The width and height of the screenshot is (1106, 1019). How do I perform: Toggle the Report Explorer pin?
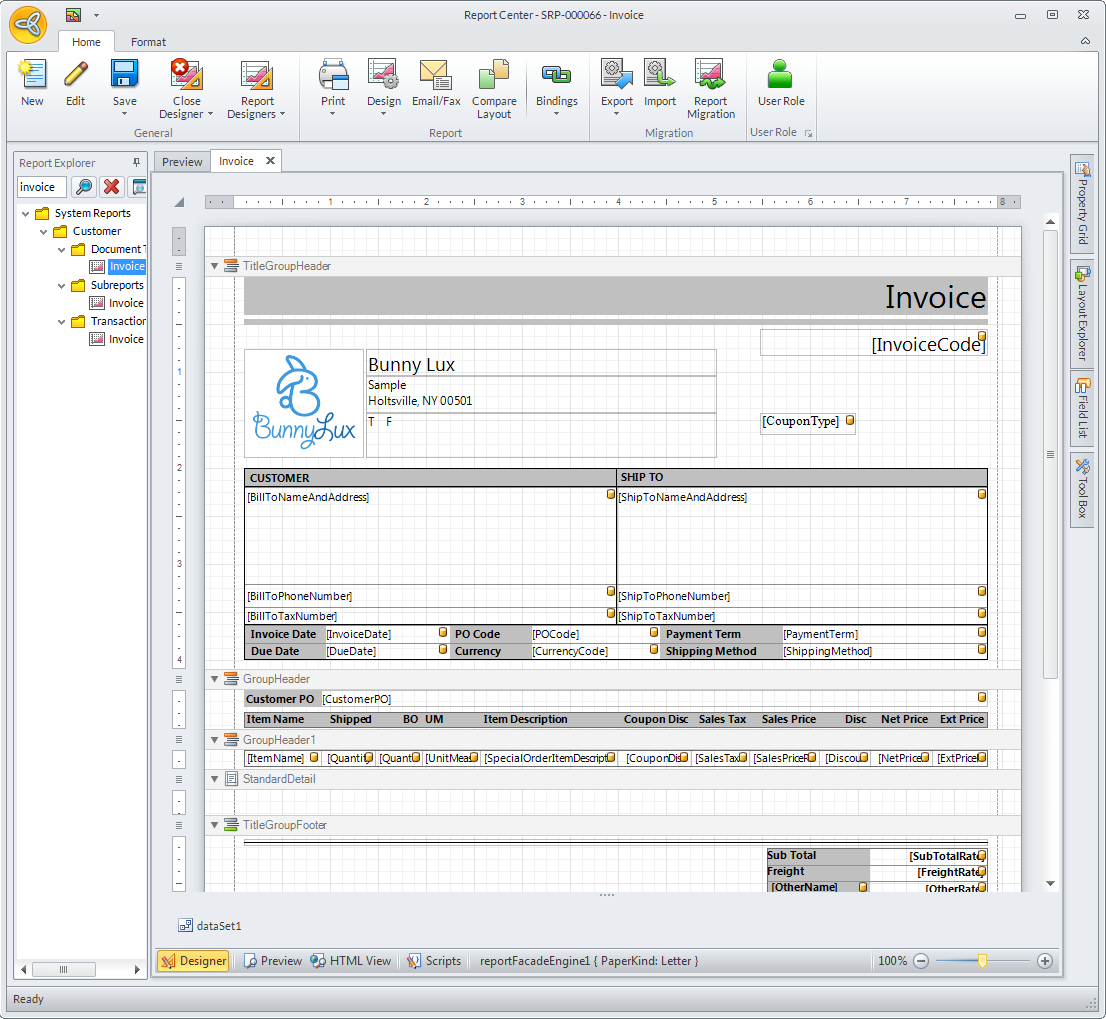[x=137, y=163]
